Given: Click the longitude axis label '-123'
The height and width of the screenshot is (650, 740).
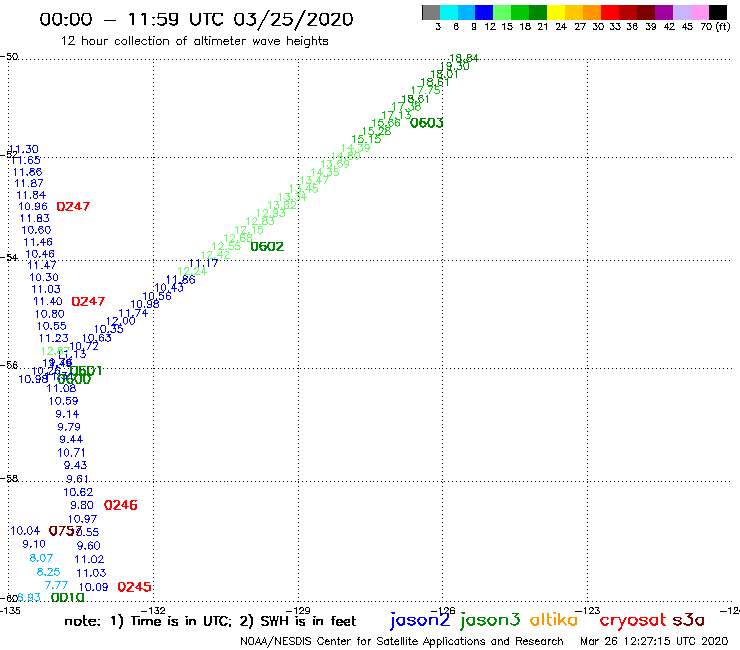Looking at the screenshot, I should point(589,610).
